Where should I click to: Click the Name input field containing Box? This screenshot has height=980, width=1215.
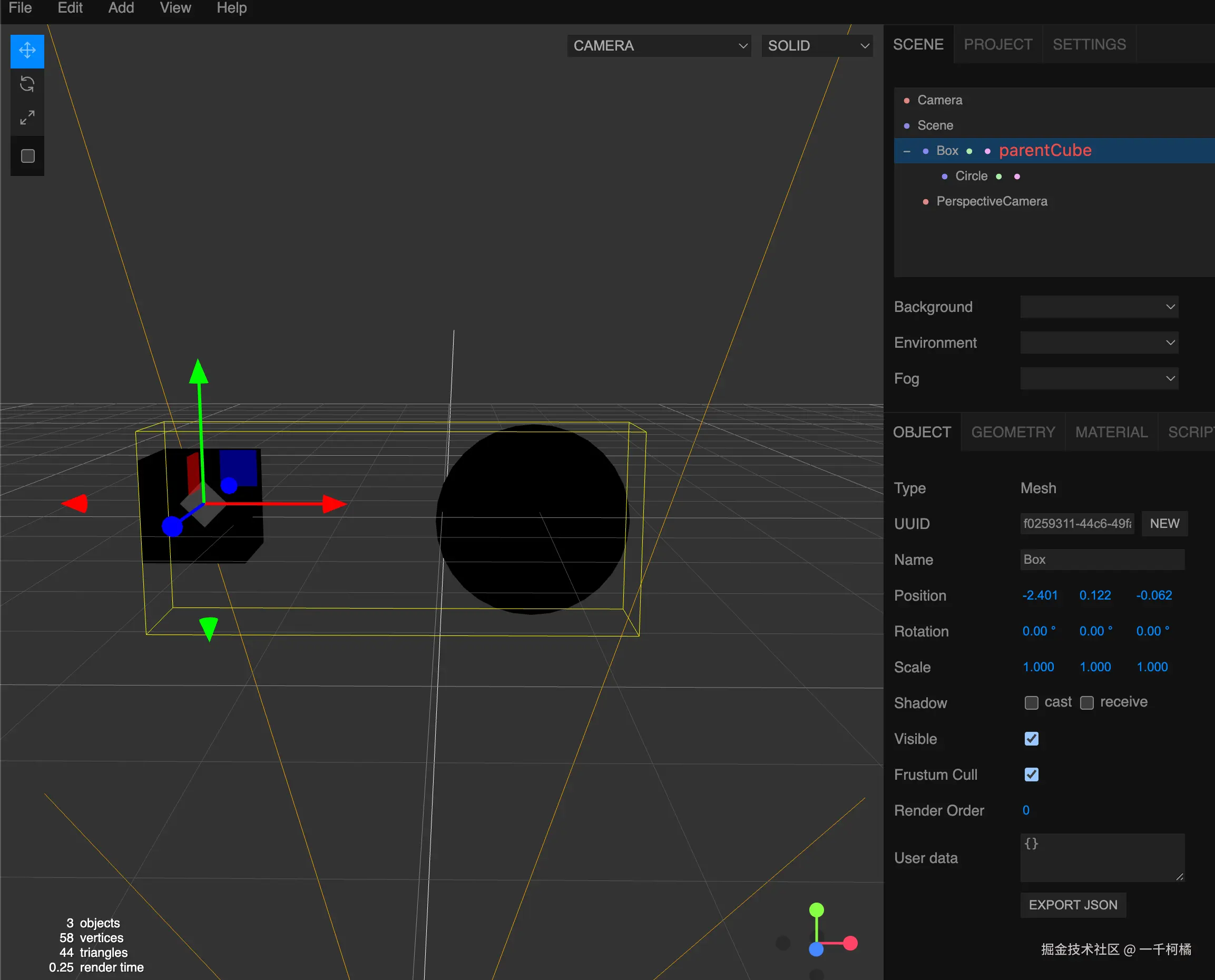click(1102, 560)
